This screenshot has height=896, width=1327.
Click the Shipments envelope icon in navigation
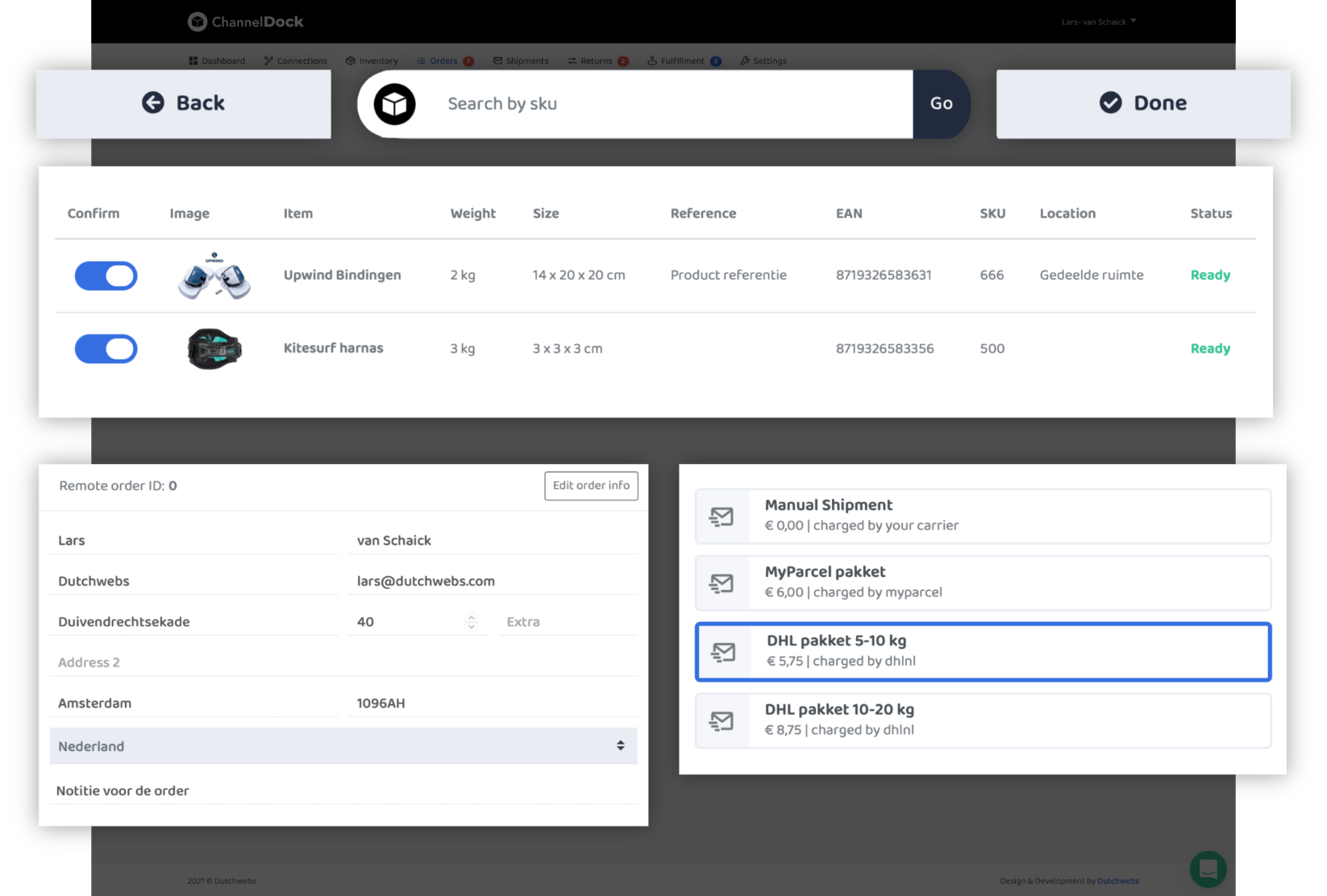498,61
